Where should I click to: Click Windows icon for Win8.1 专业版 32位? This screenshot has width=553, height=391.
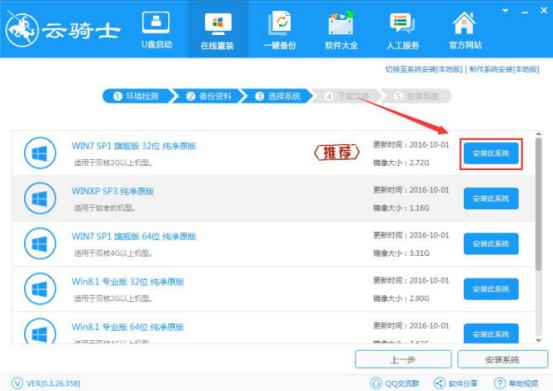point(40,289)
